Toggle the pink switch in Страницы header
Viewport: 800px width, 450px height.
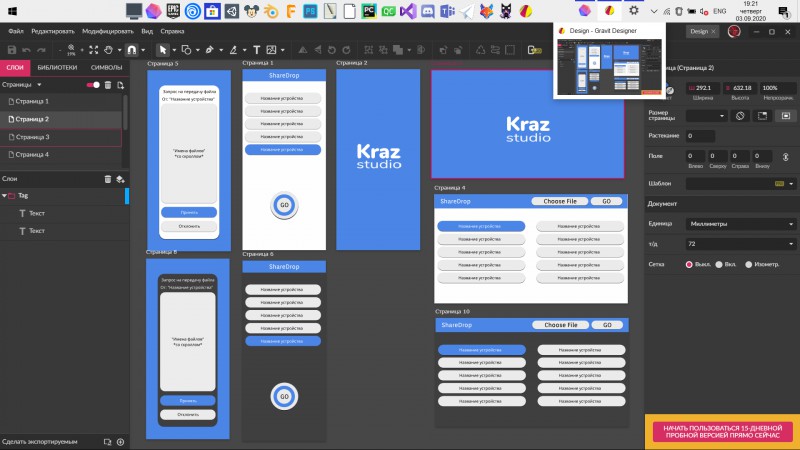[93, 85]
